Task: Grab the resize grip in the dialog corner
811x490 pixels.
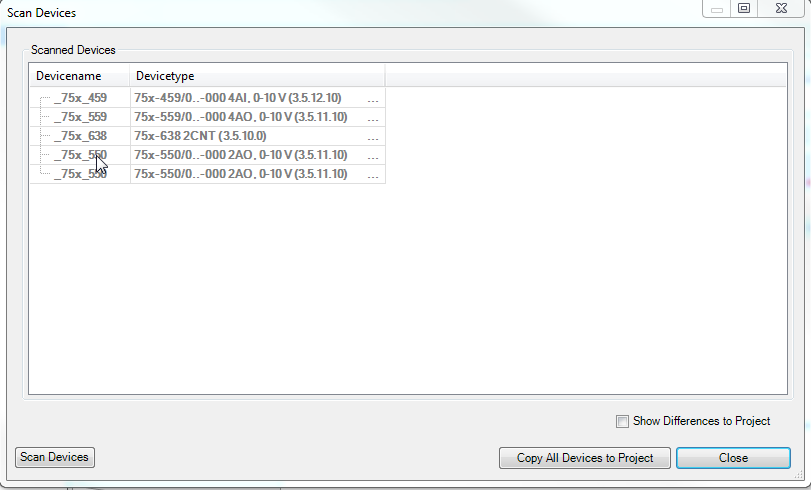Action: pyautogui.click(x=799, y=478)
